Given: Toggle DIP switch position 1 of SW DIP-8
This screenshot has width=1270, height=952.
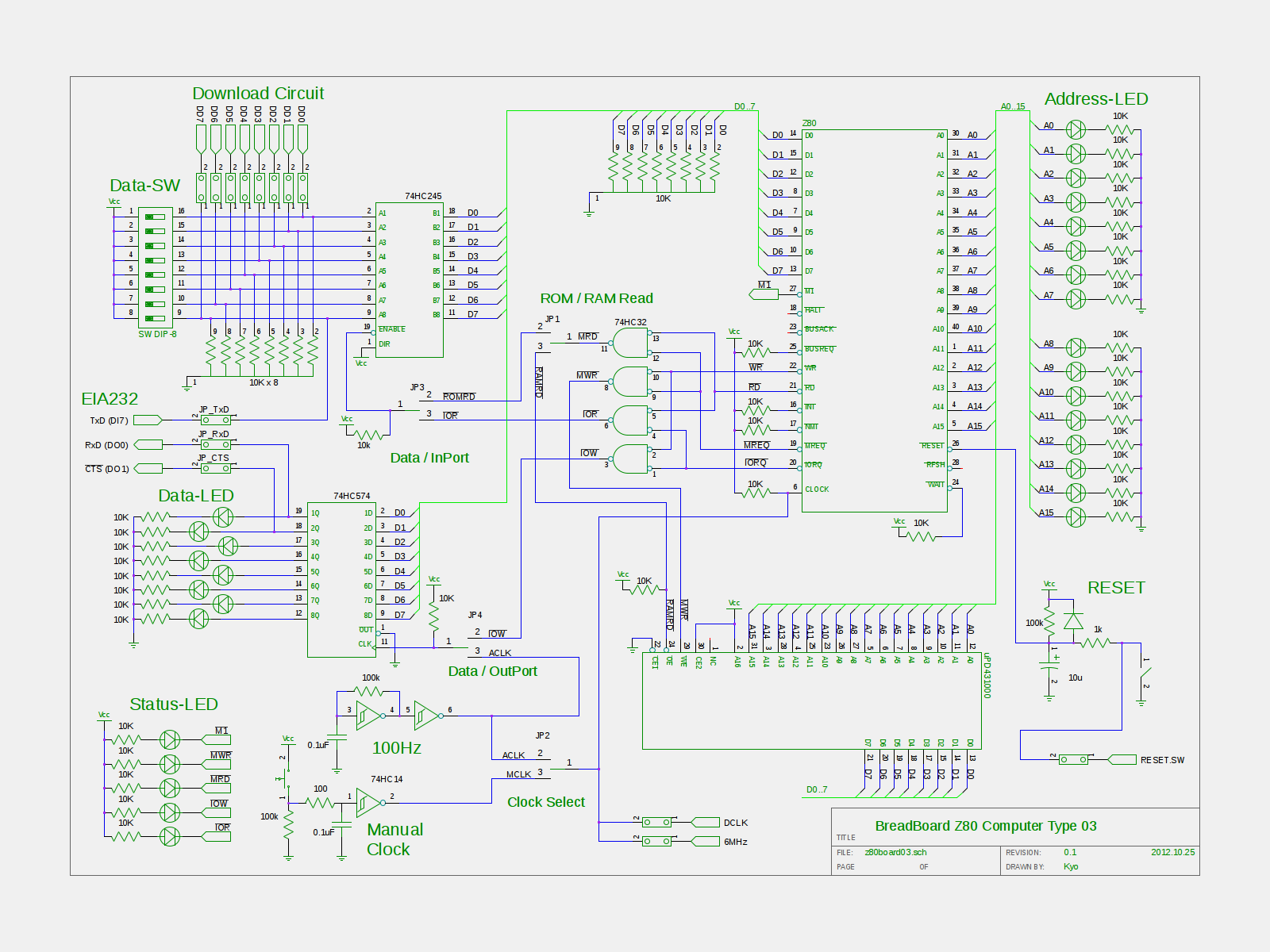Looking at the screenshot, I should (x=156, y=217).
